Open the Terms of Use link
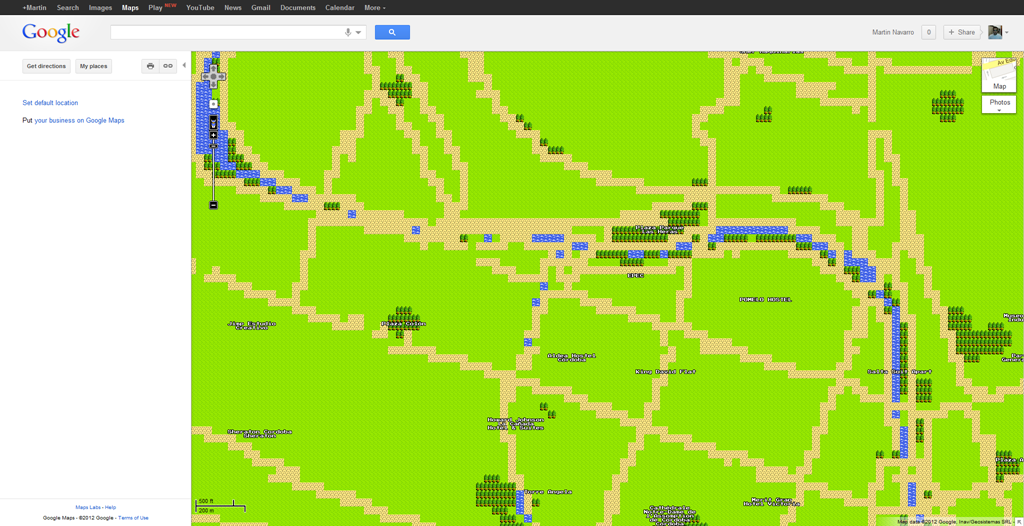The width and height of the screenshot is (1024, 526). (133, 518)
